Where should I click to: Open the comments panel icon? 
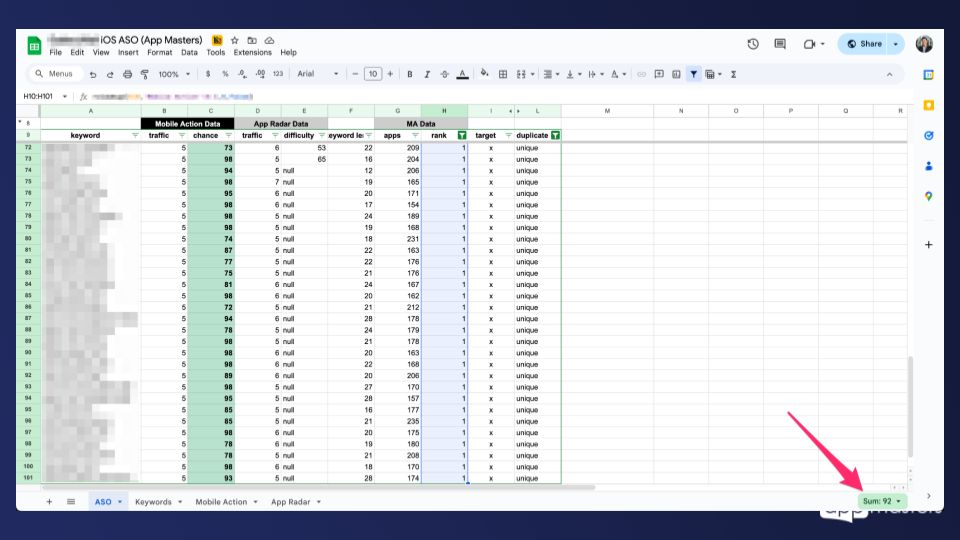pyautogui.click(x=780, y=44)
